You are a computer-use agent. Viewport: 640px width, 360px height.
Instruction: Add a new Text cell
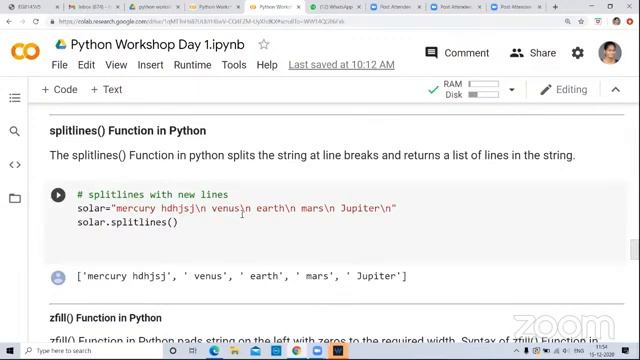(107, 89)
